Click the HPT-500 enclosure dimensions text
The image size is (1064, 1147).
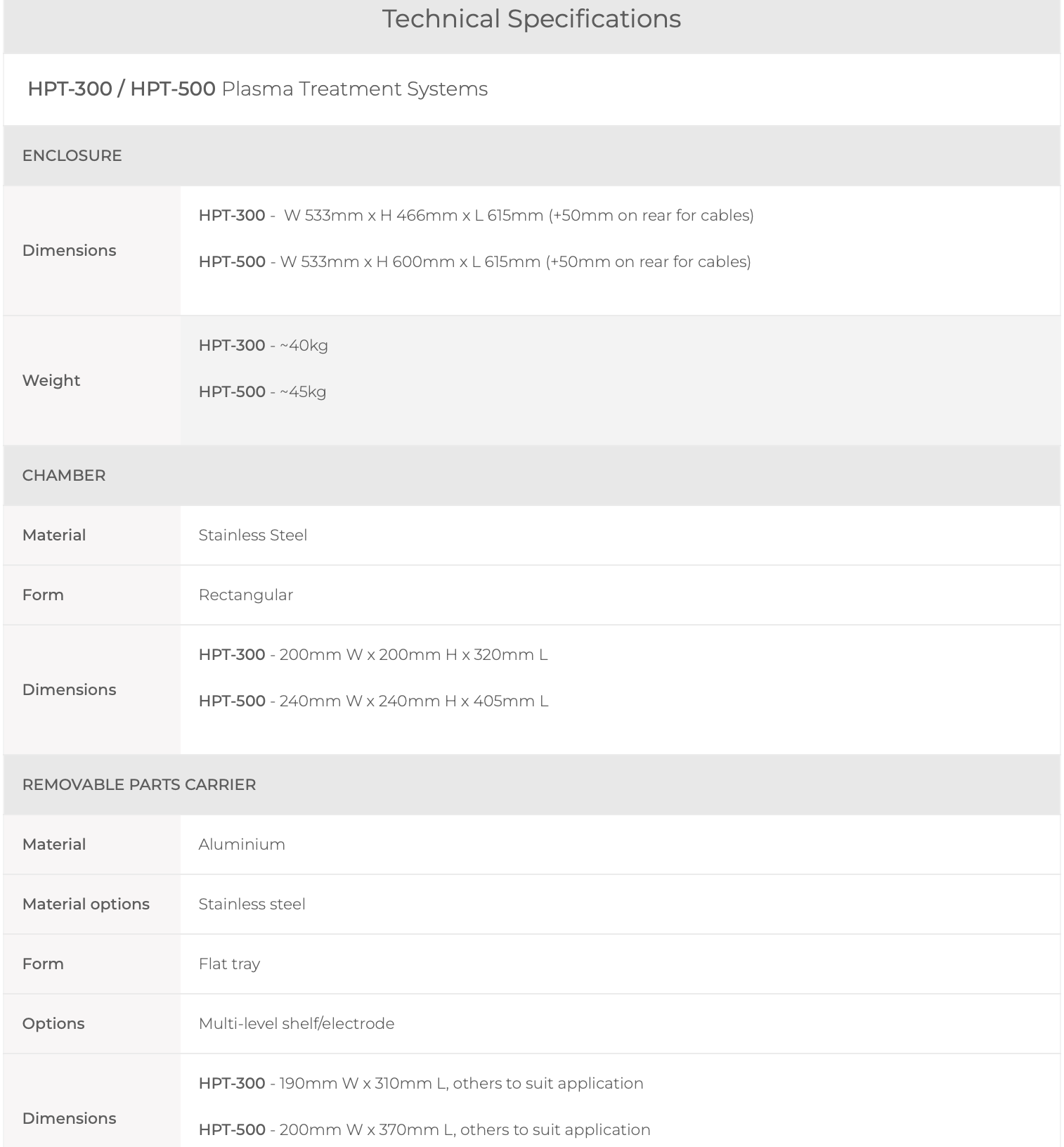click(475, 261)
